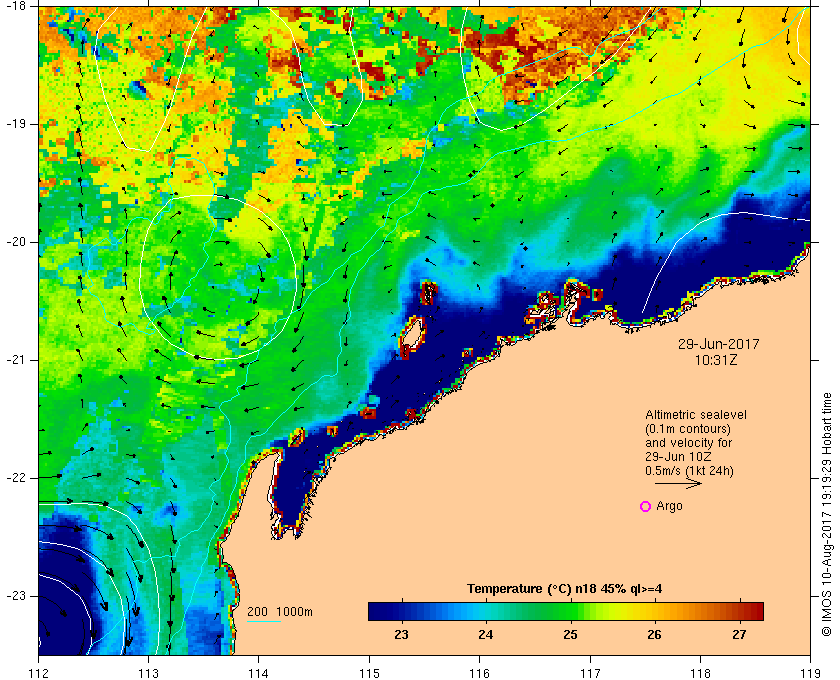The image size is (840, 680).
Task: Click the 117 longitude axis label
Action: [590, 672]
